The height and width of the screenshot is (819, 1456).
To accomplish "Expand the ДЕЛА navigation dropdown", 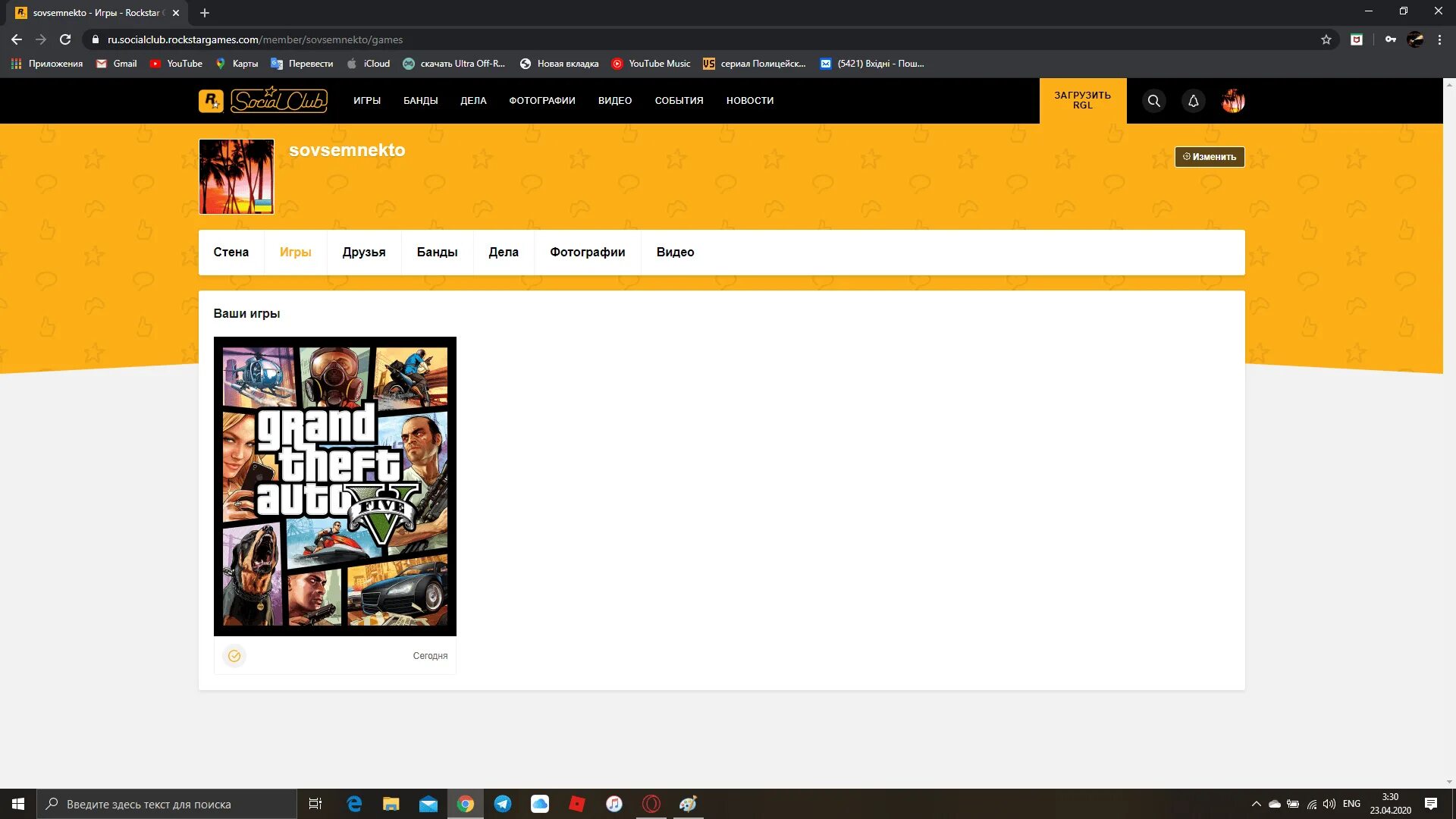I will pyautogui.click(x=472, y=100).
